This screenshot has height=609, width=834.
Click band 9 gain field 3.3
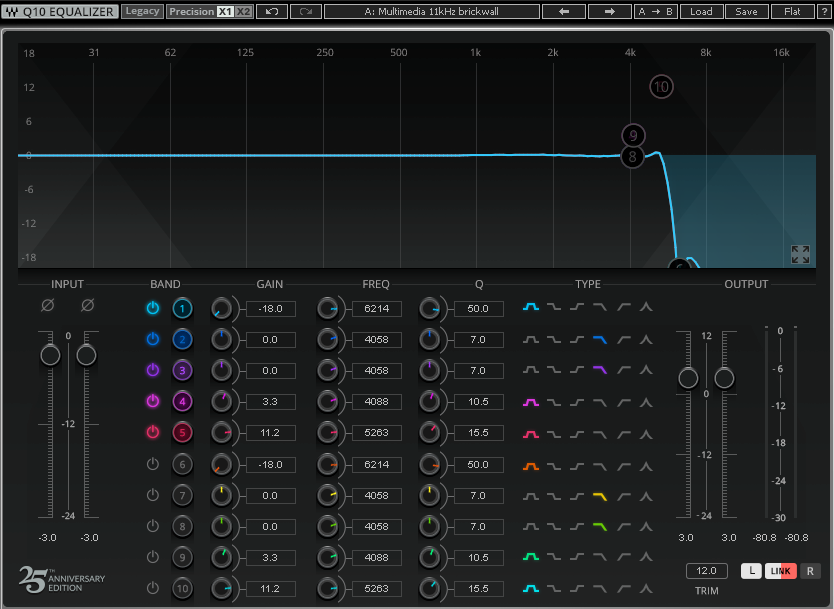pyautogui.click(x=271, y=557)
